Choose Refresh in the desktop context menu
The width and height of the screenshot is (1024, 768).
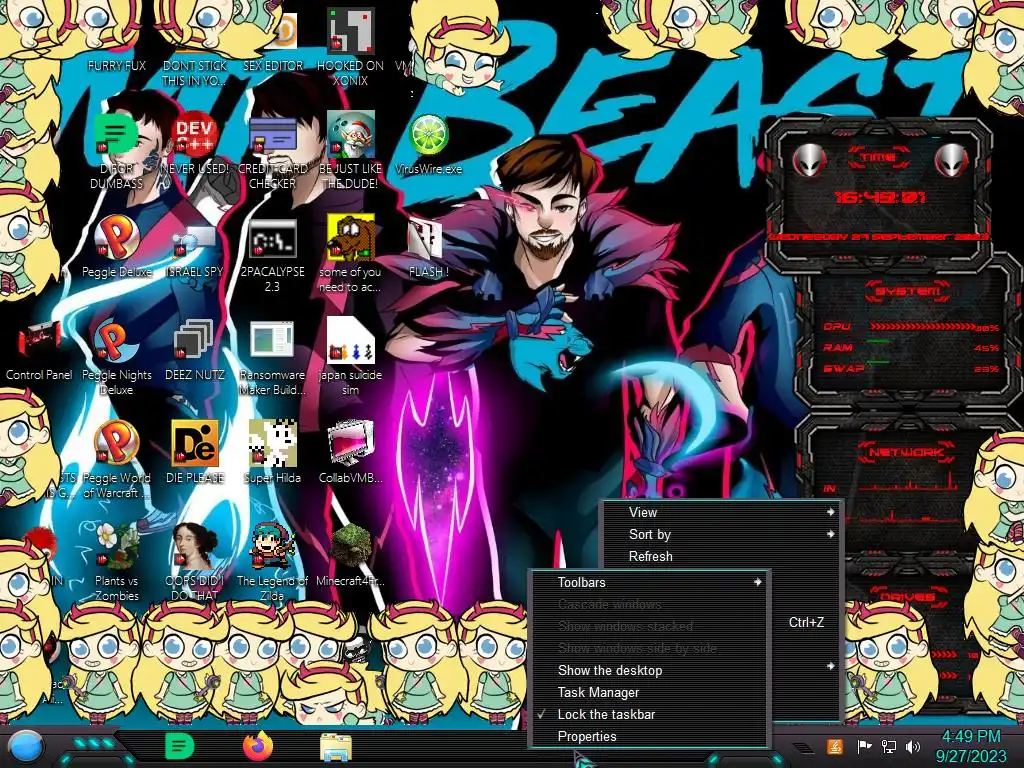pos(722,556)
